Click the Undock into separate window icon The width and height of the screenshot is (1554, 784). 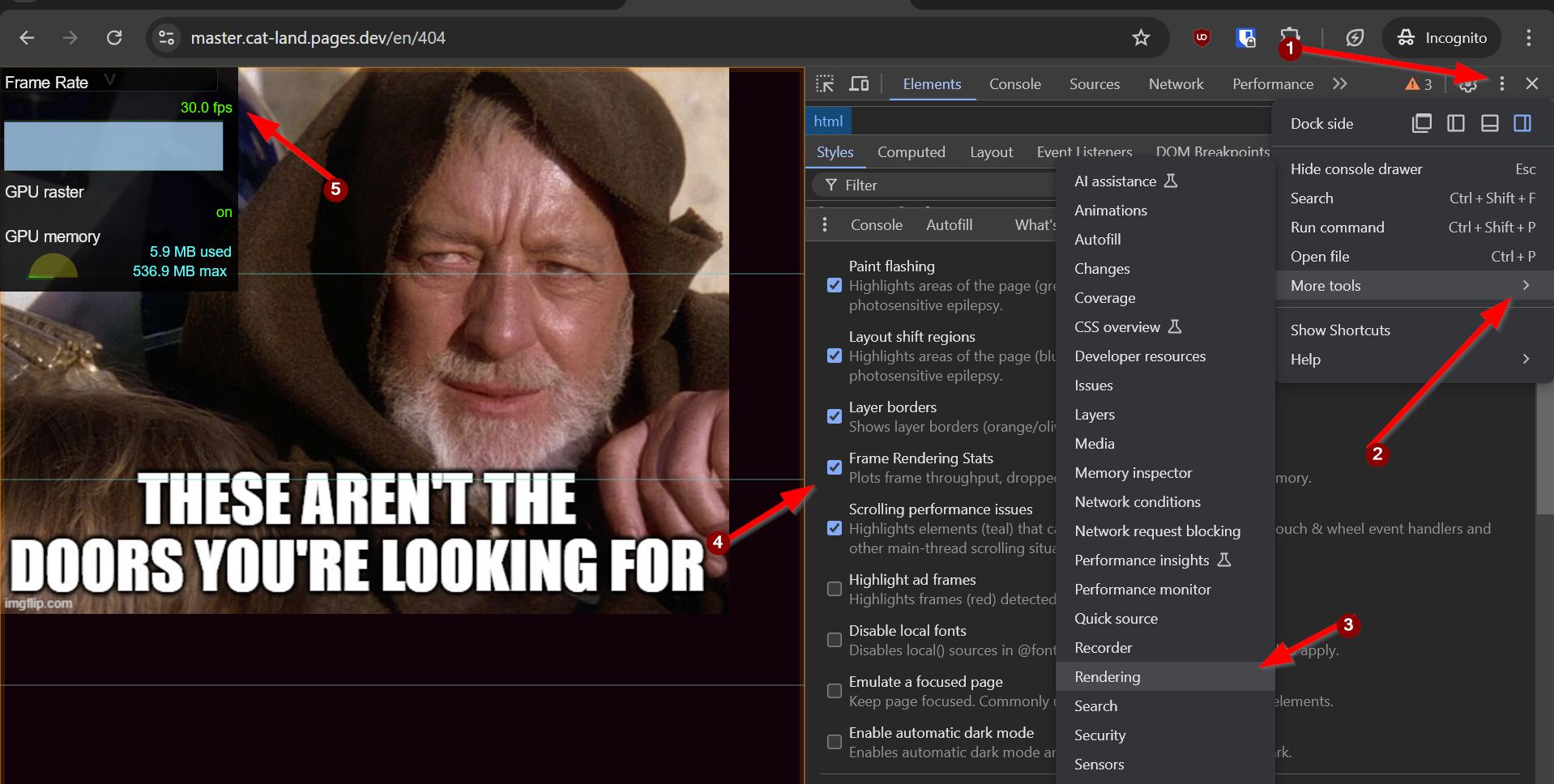pos(1422,123)
